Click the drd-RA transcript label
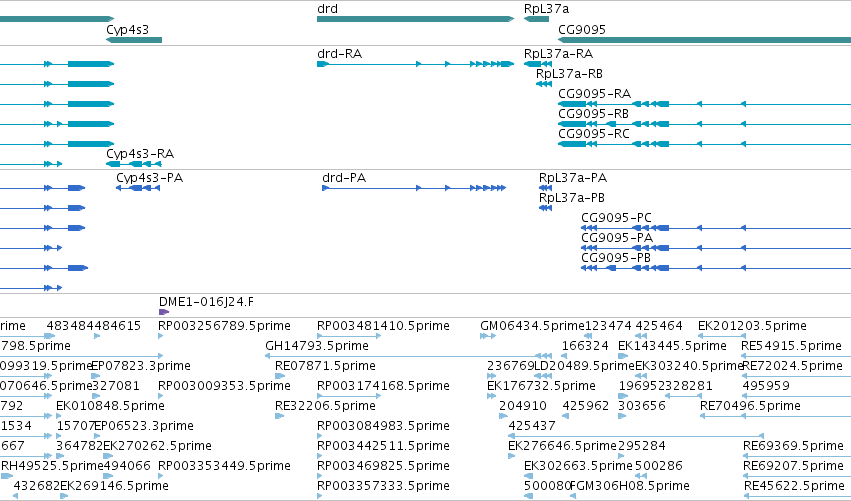This screenshot has height=501, width=851. click(339, 54)
